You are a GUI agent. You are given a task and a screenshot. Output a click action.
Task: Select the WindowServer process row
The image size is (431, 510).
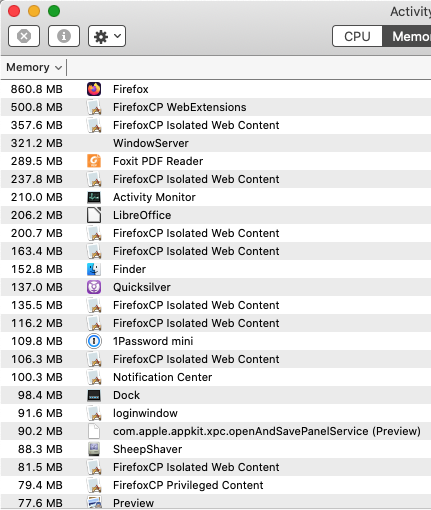pos(216,143)
